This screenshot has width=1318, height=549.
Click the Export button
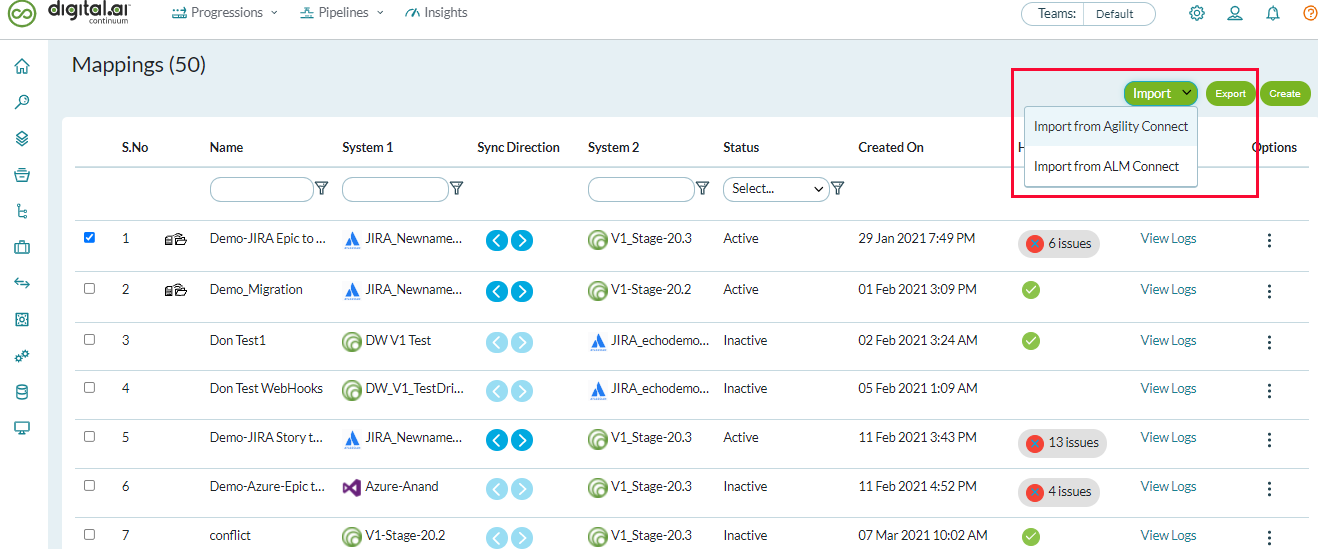[x=1230, y=93]
